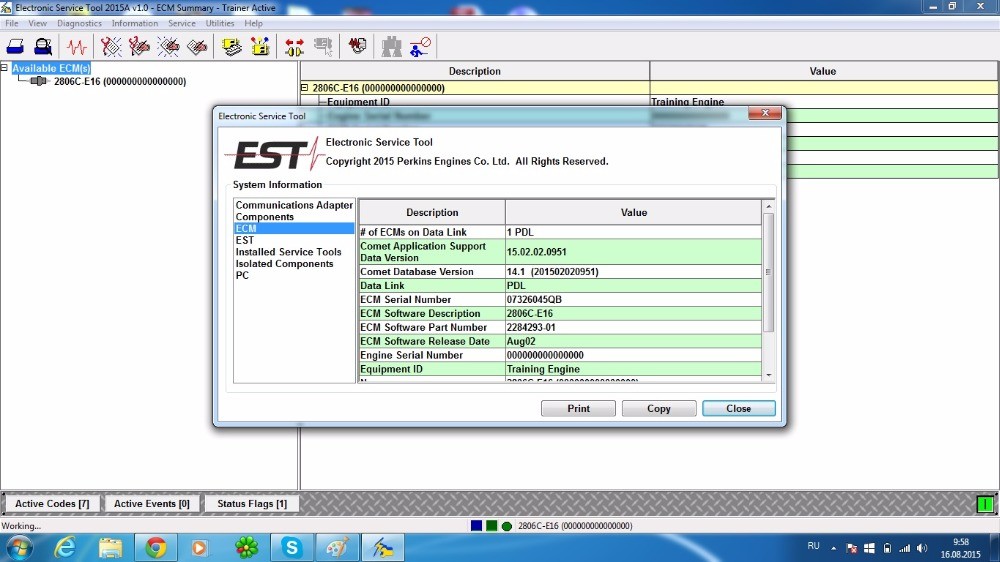
Task: Click the ECM Summary toolbar icon
Action: click(x=232, y=47)
